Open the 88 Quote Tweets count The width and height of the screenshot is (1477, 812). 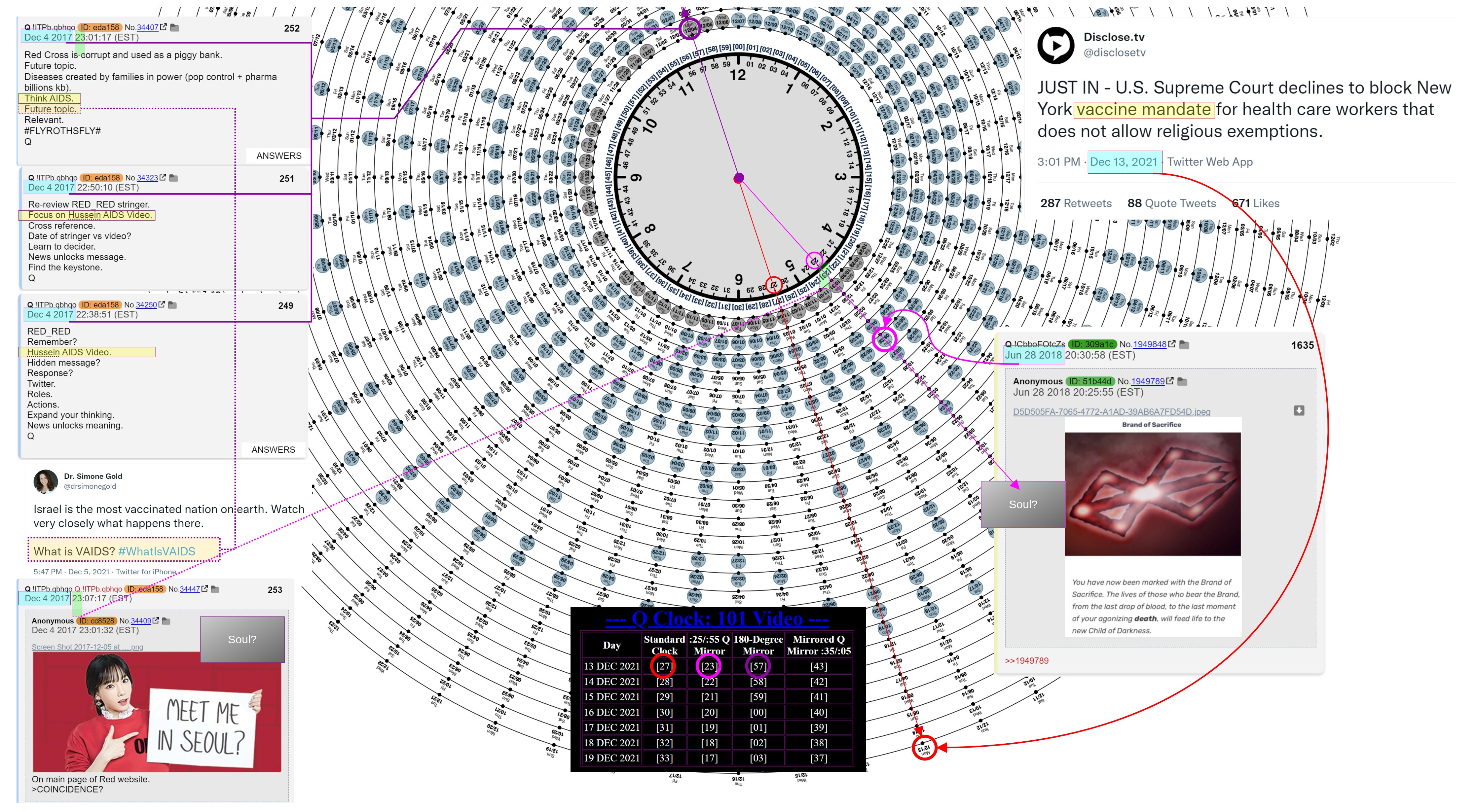(x=1171, y=203)
